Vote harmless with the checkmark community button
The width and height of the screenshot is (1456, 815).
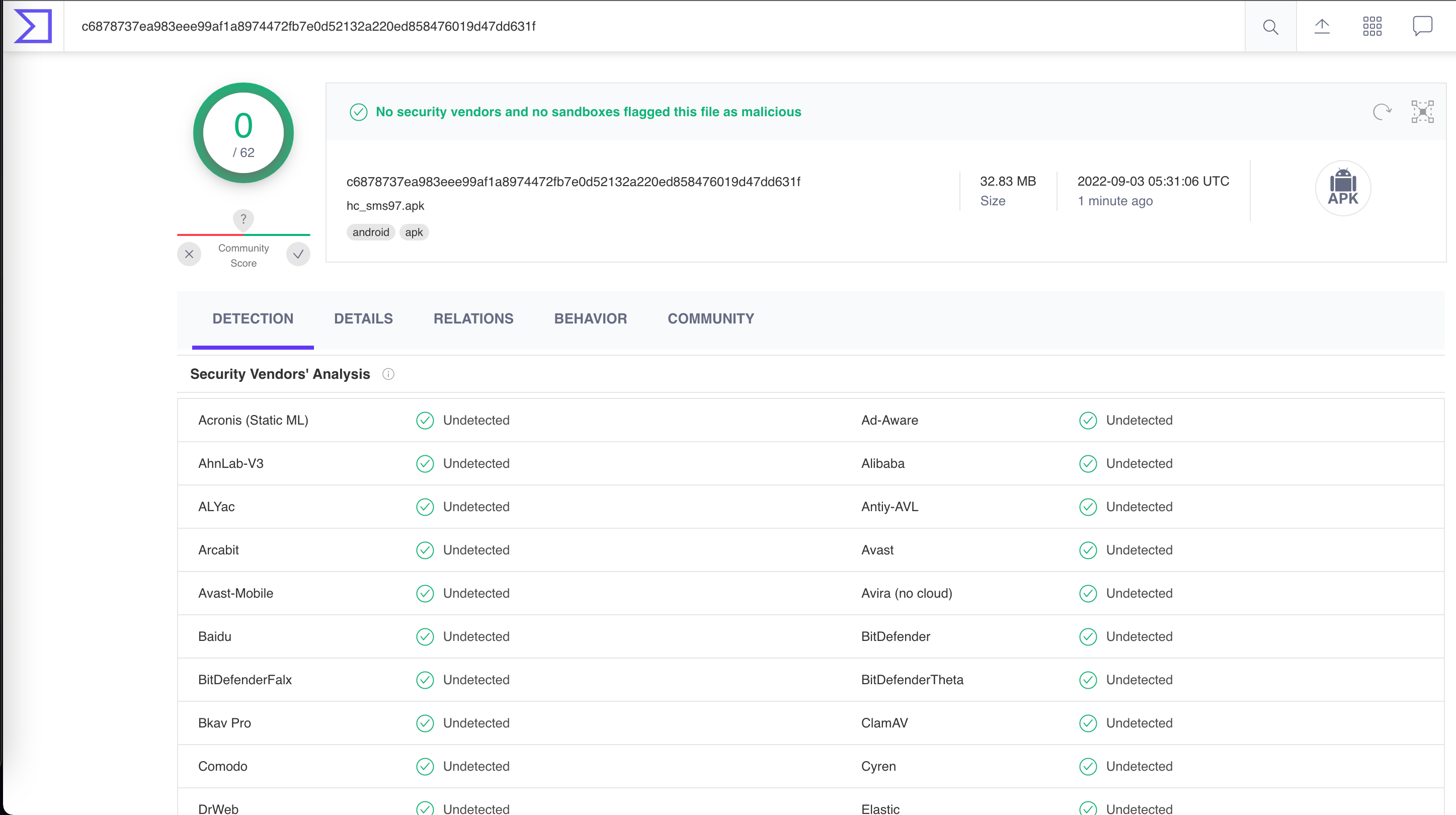(x=298, y=255)
